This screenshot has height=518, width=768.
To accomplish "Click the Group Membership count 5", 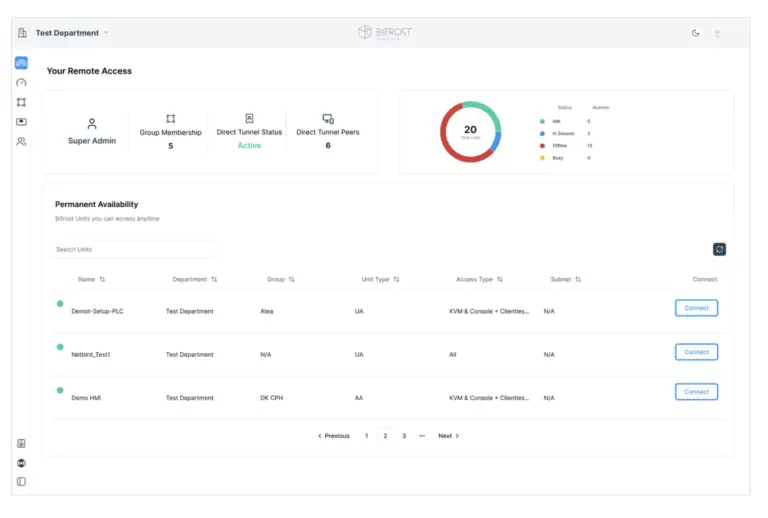I will tap(170, 146).
